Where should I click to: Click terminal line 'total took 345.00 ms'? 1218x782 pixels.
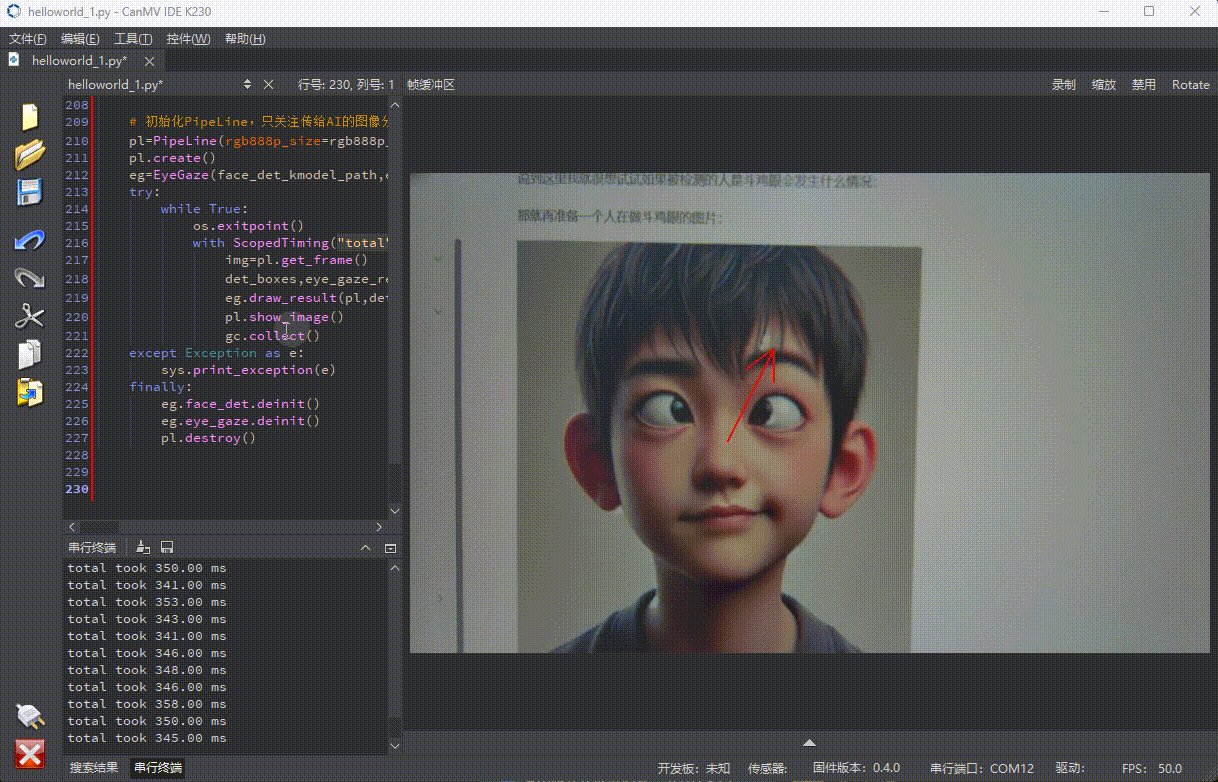[147, 738]
